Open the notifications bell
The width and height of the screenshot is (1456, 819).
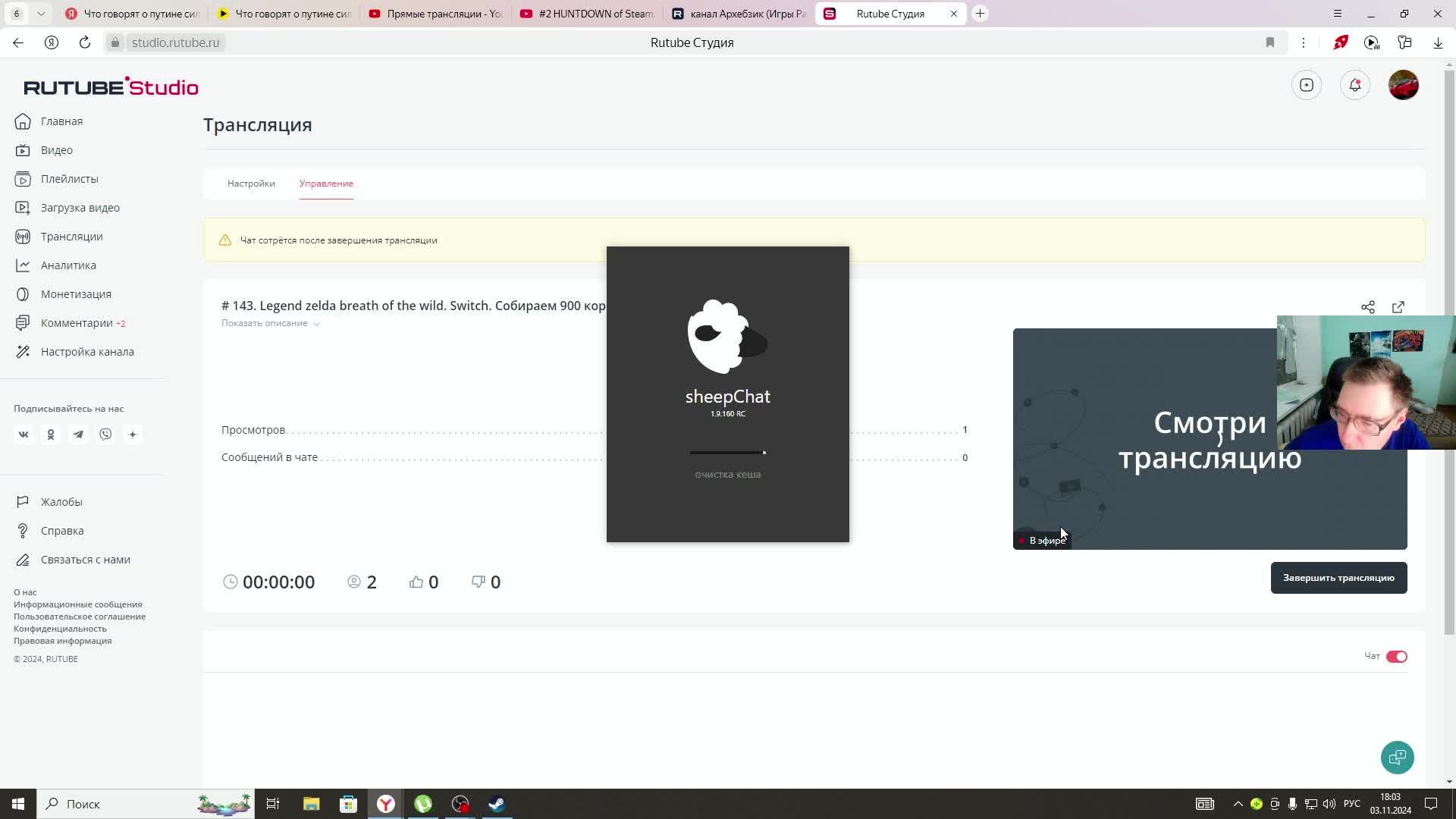tap(1354, 85)
